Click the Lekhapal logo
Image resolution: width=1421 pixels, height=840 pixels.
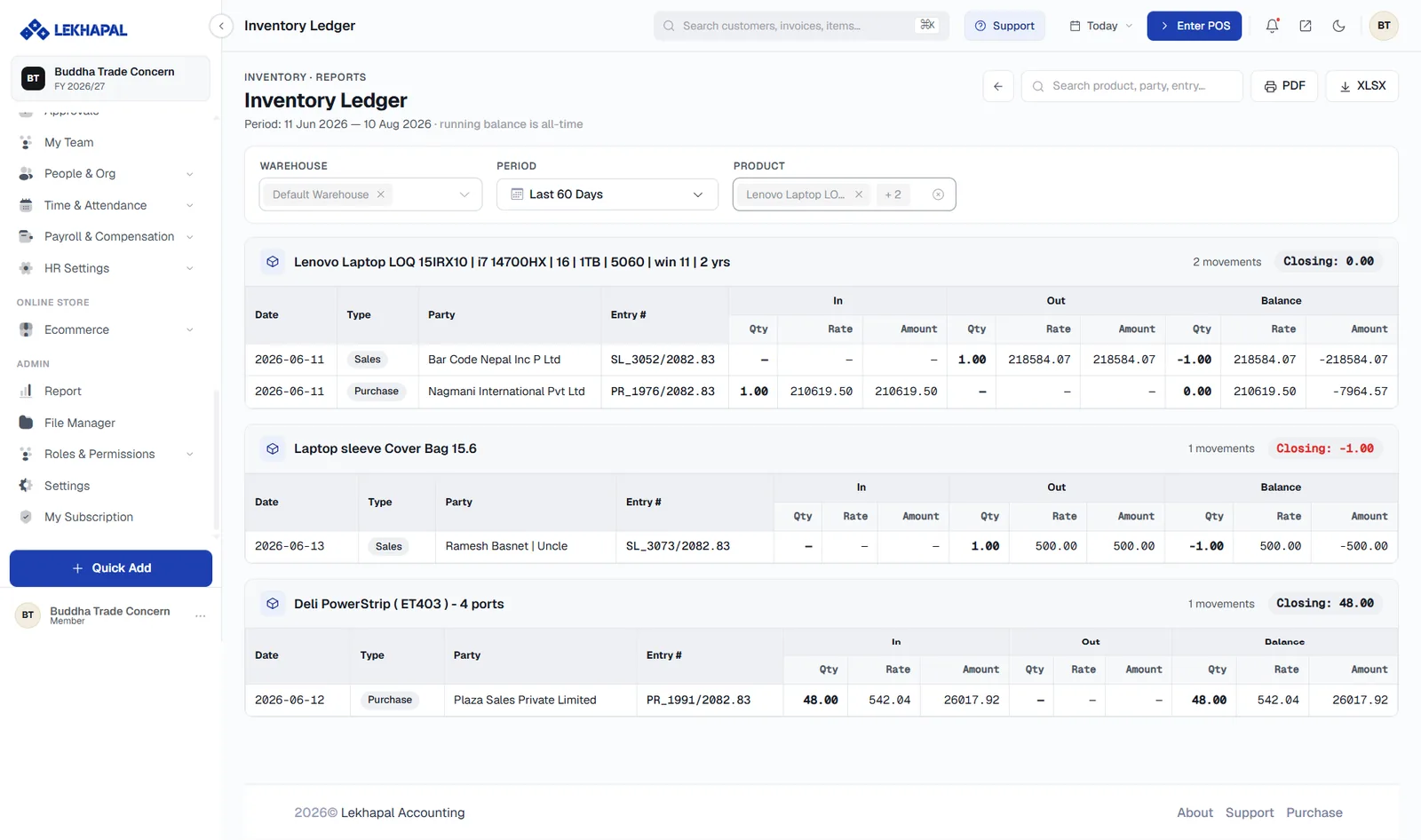click(74, 30)
